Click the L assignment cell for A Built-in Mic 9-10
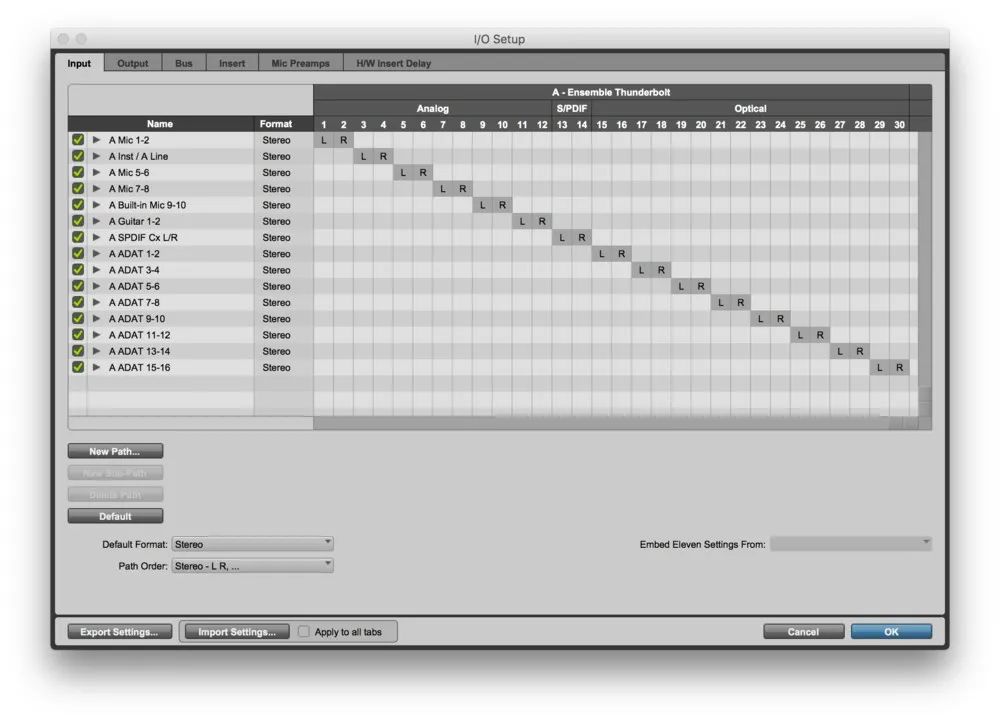Screen dimensions: 1000x722 [x=482, y=205]
